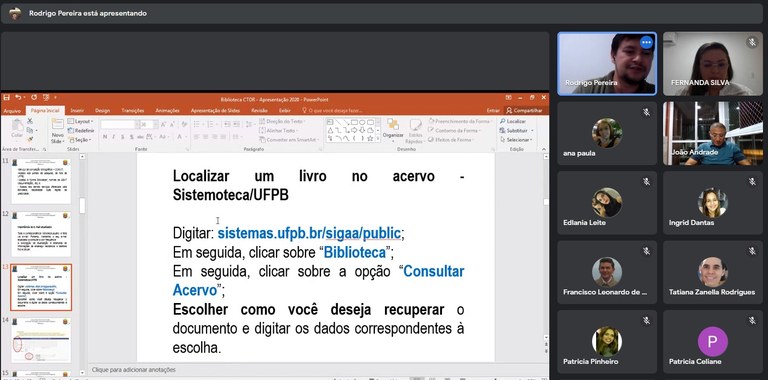The image size is (768, 380).
Task: Click the Bold N formatting icon
Action: point(105,137)
